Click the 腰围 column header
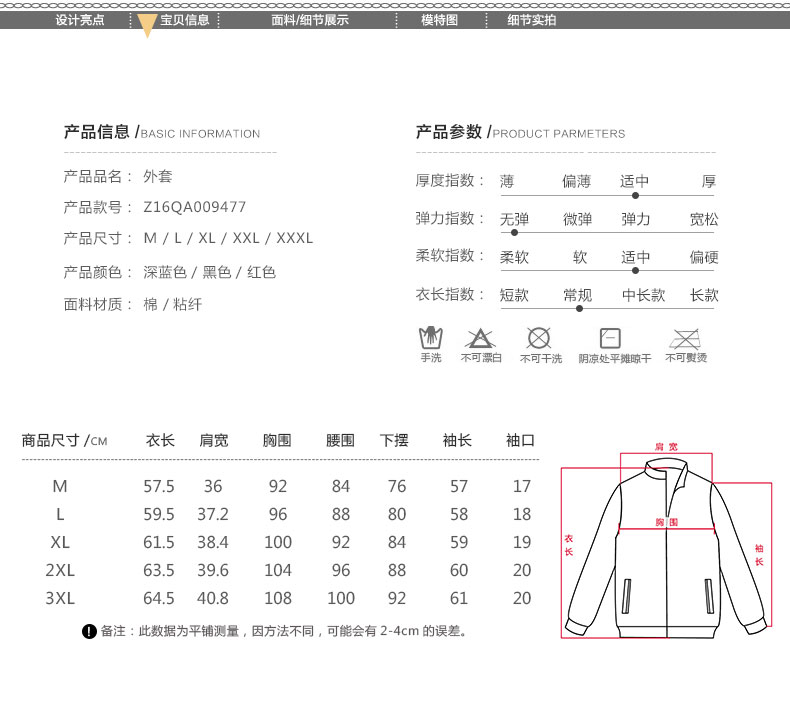This screenshot has width=790, height=709. coord(341,440)
